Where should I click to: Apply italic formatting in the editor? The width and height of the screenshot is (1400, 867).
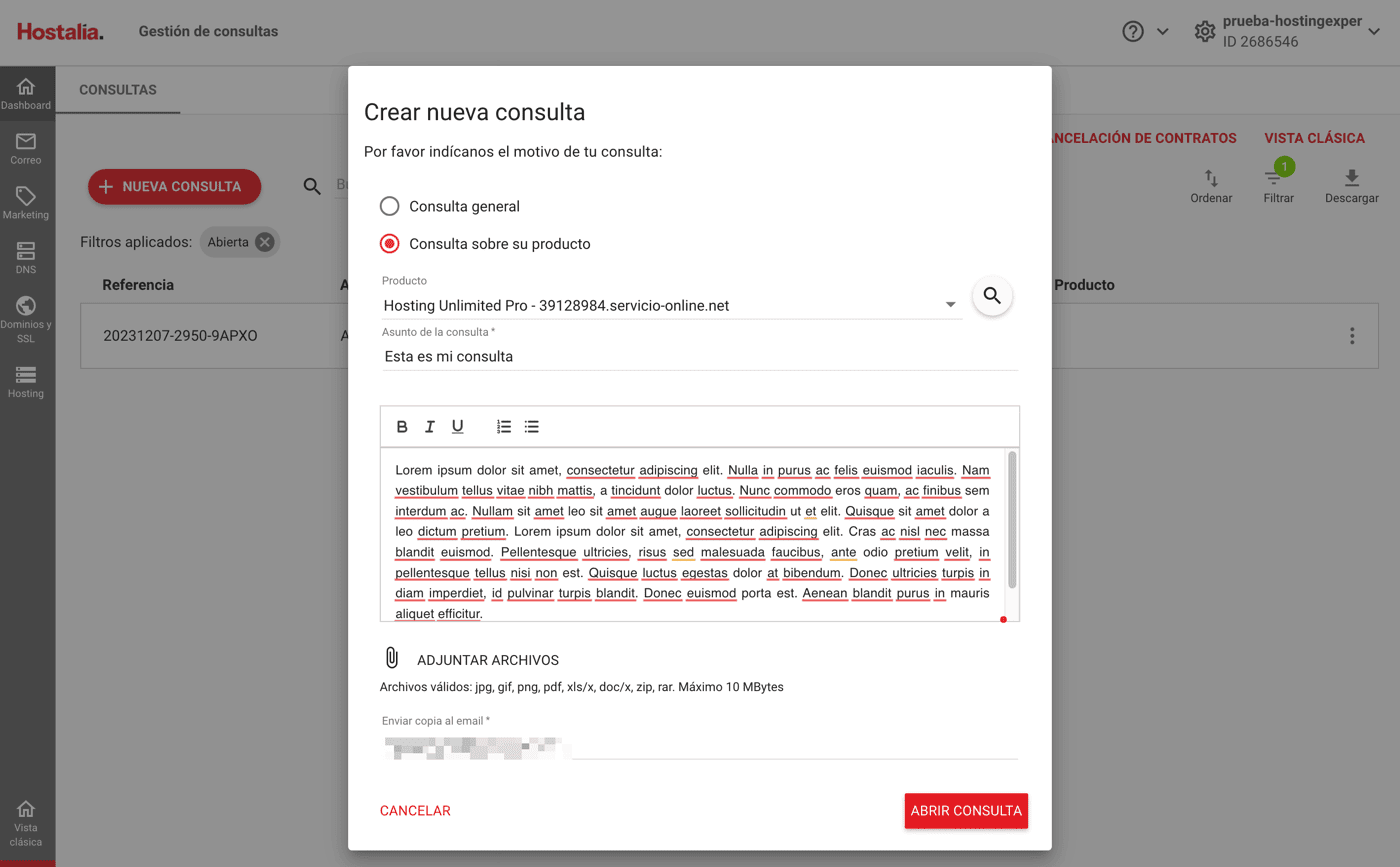click(430, 427)
